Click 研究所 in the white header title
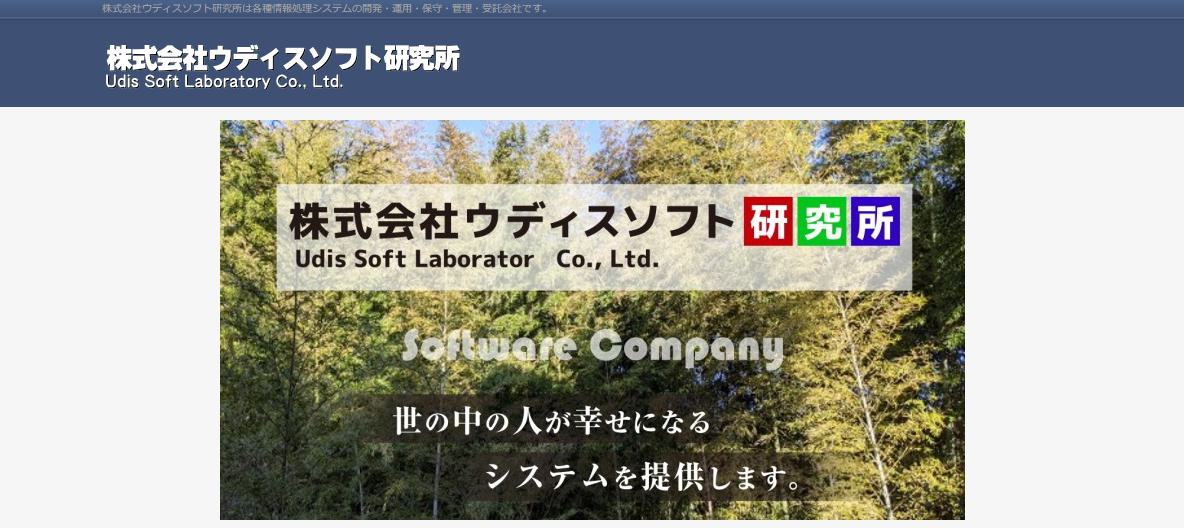Viewport: 1184px width, 528px height. coord(421,58)
